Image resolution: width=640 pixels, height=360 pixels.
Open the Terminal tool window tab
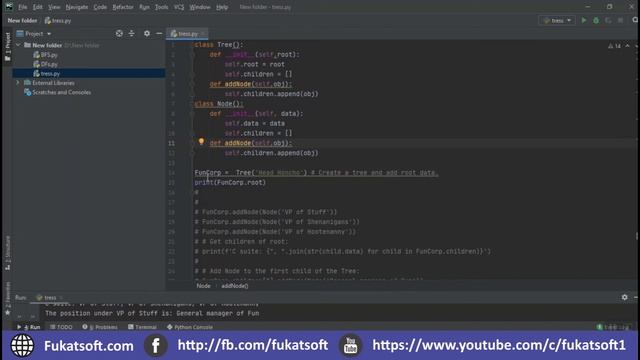(x=142, y=327)
